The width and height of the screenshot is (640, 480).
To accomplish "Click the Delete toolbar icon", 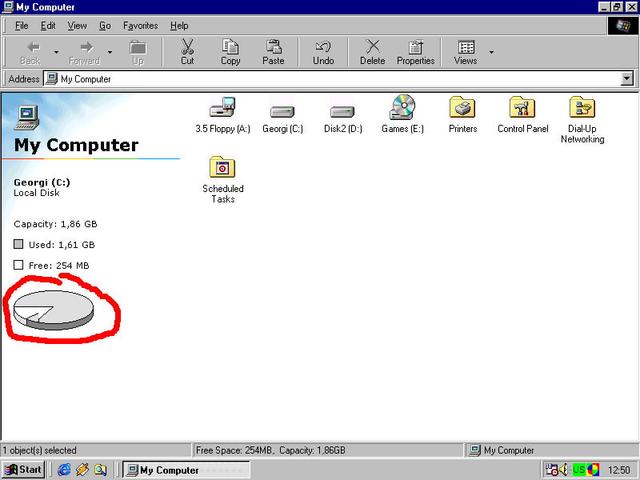I will point(372,47).
